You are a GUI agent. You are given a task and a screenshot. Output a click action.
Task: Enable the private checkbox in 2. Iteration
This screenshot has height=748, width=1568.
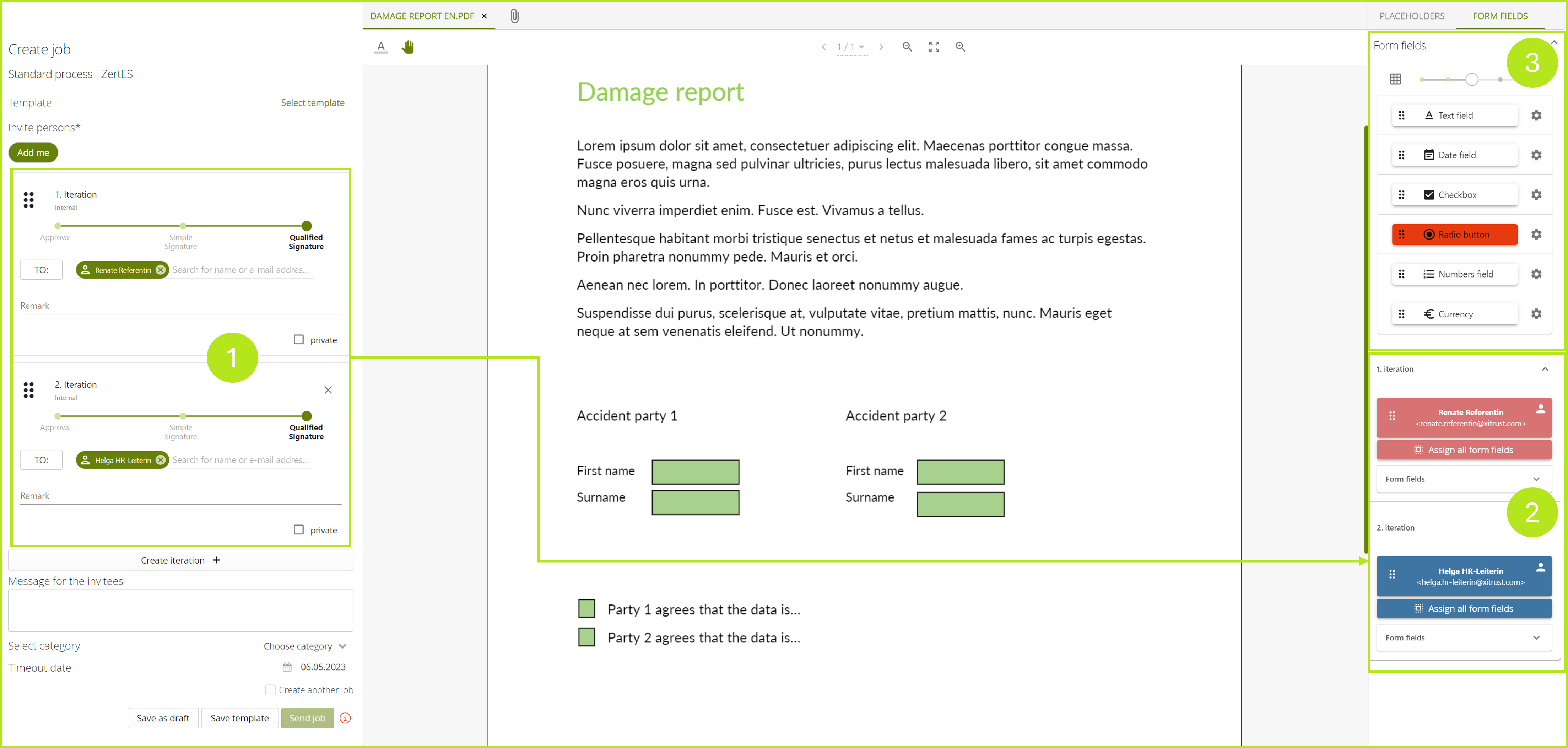(x=298, y=530)
